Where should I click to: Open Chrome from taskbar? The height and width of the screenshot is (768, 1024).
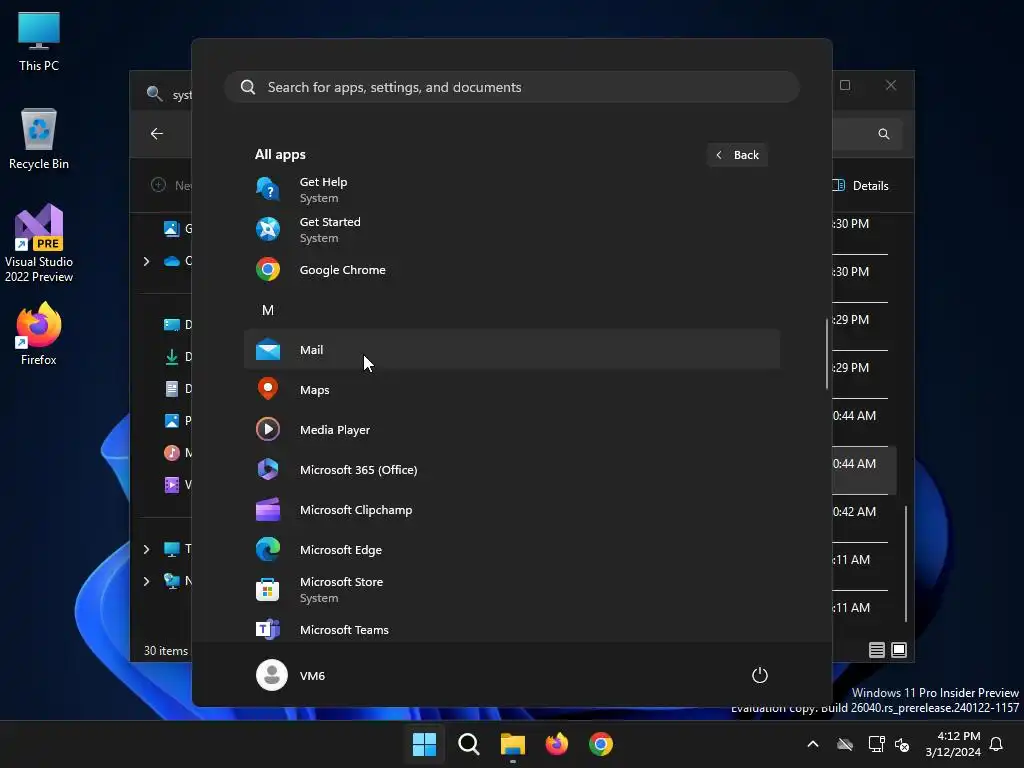click(x=601, y=744)
